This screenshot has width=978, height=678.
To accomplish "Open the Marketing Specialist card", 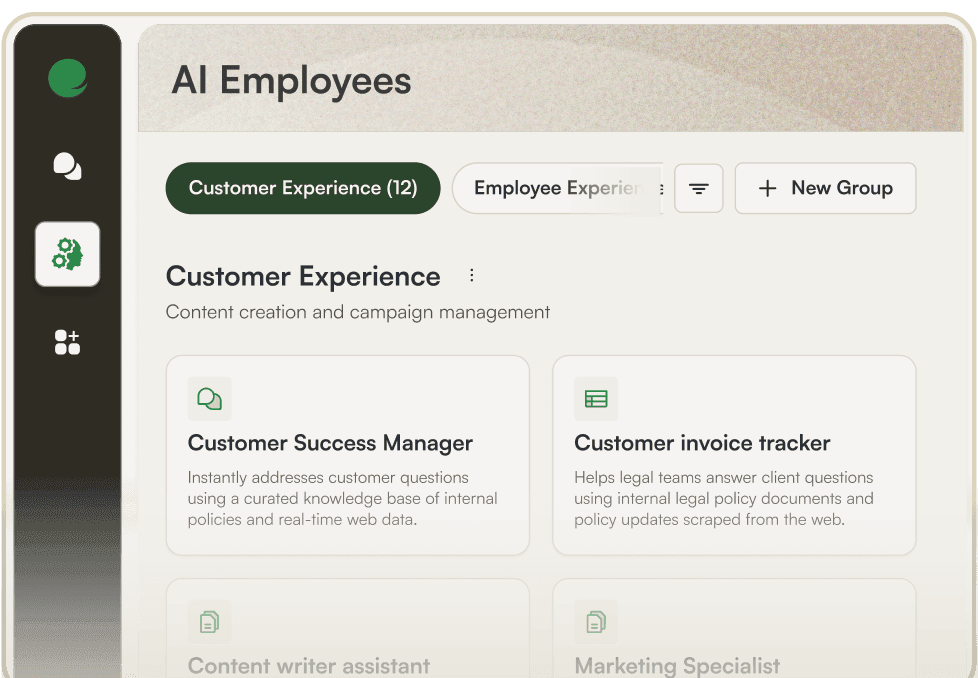I will 734,629.
